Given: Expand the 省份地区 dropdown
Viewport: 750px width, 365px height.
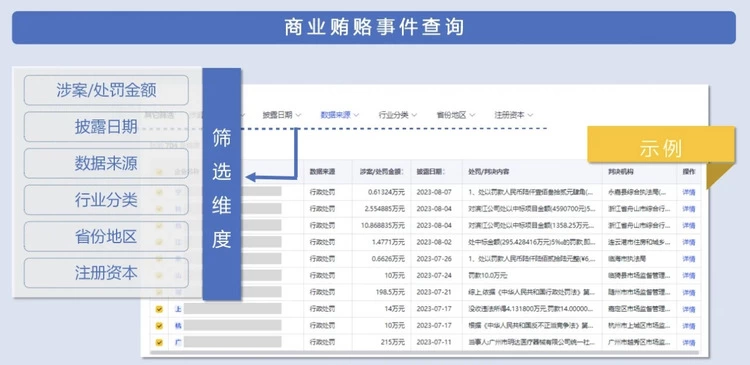Looking at the screenshot, I should (455, 115).
